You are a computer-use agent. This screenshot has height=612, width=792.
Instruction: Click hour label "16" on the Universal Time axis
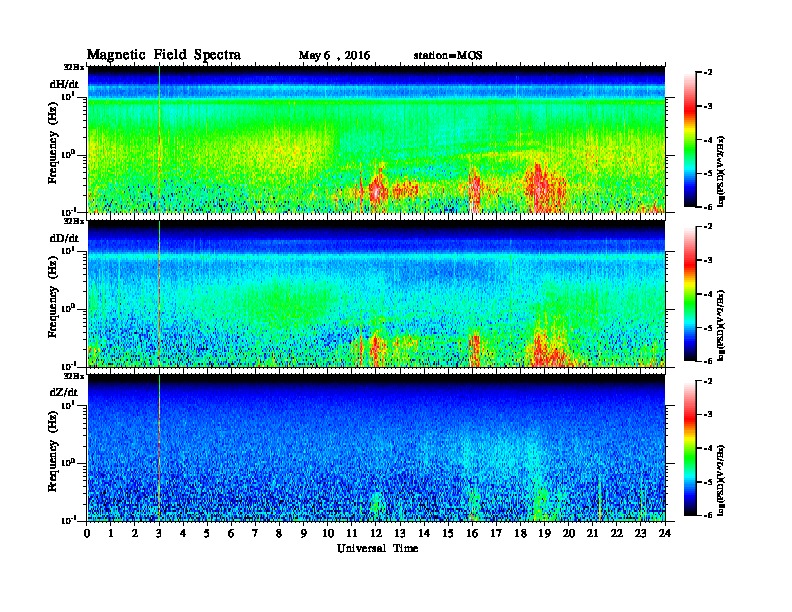pos(472,533)
